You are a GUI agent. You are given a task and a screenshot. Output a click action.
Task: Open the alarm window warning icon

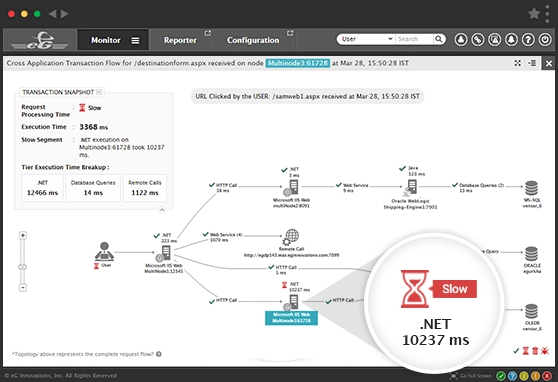[495, 39]
